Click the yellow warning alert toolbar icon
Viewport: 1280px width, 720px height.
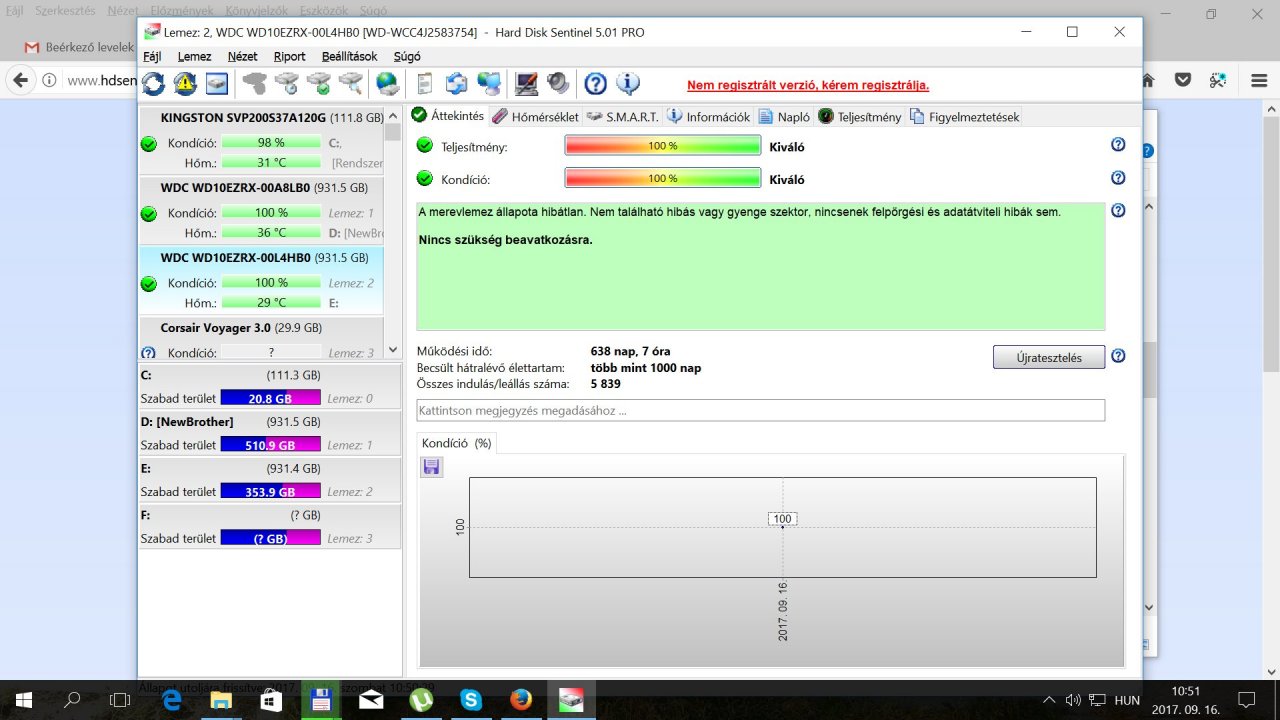[x=185, y=83]
